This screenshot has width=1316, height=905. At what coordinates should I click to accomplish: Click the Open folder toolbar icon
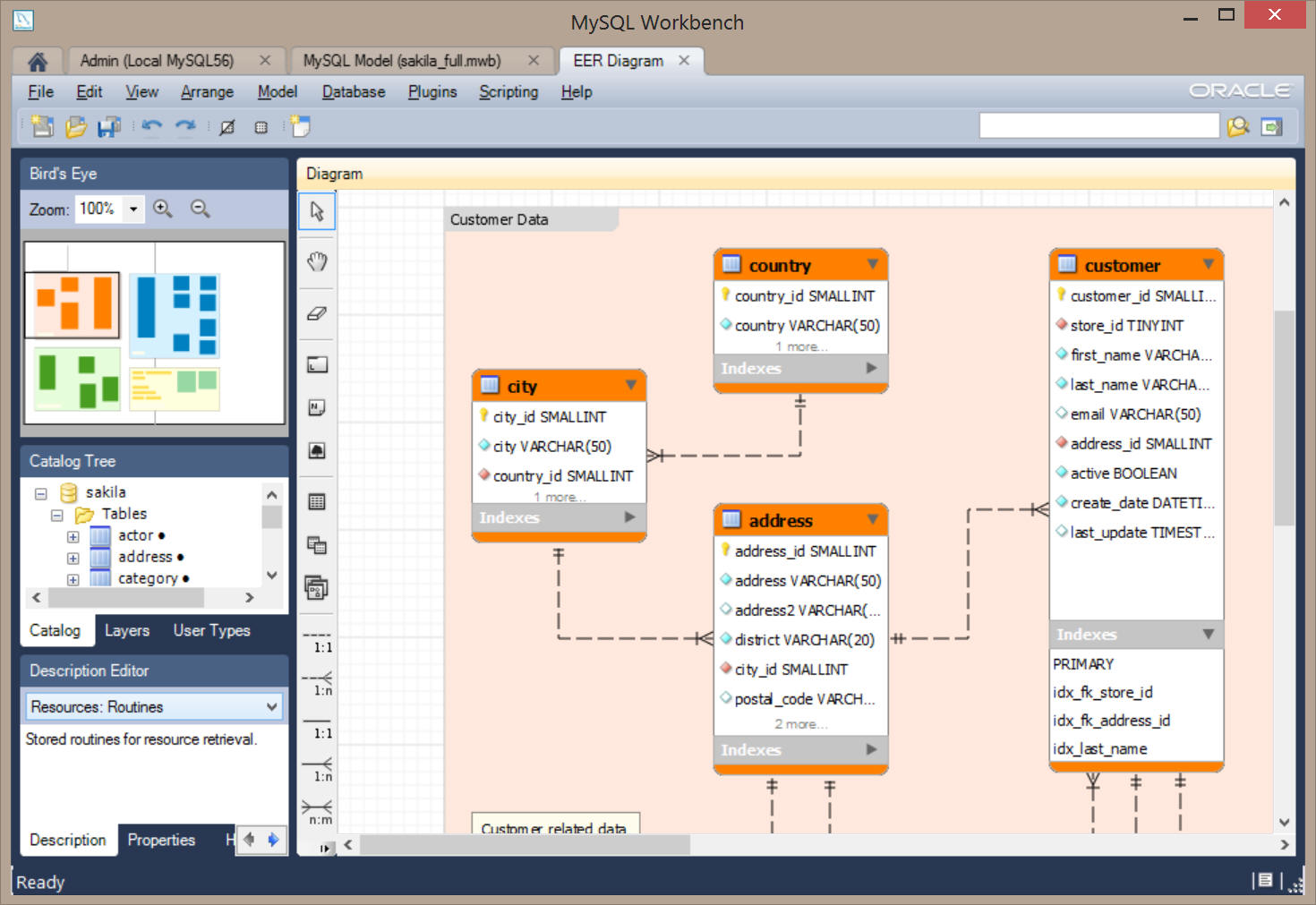click(76, 127)
